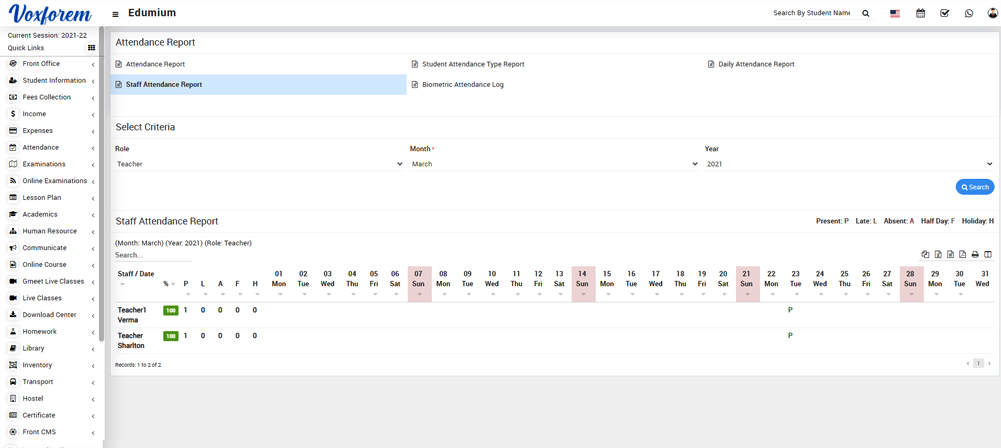Click the language flag icon
The image size is (1001, 448).
pos(895,14)
